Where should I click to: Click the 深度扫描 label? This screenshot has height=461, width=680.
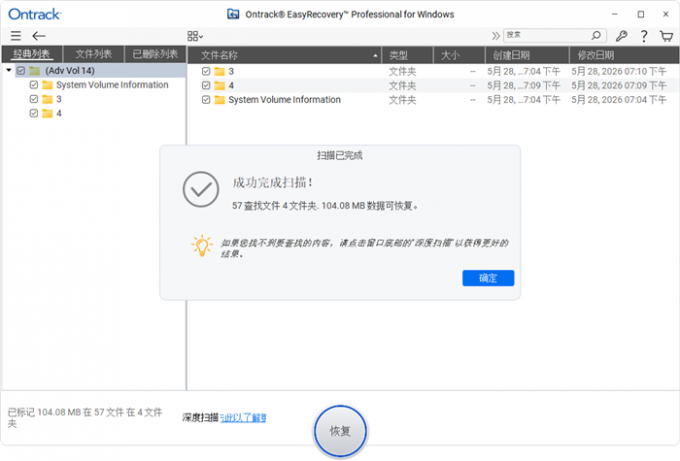[200, 418]
